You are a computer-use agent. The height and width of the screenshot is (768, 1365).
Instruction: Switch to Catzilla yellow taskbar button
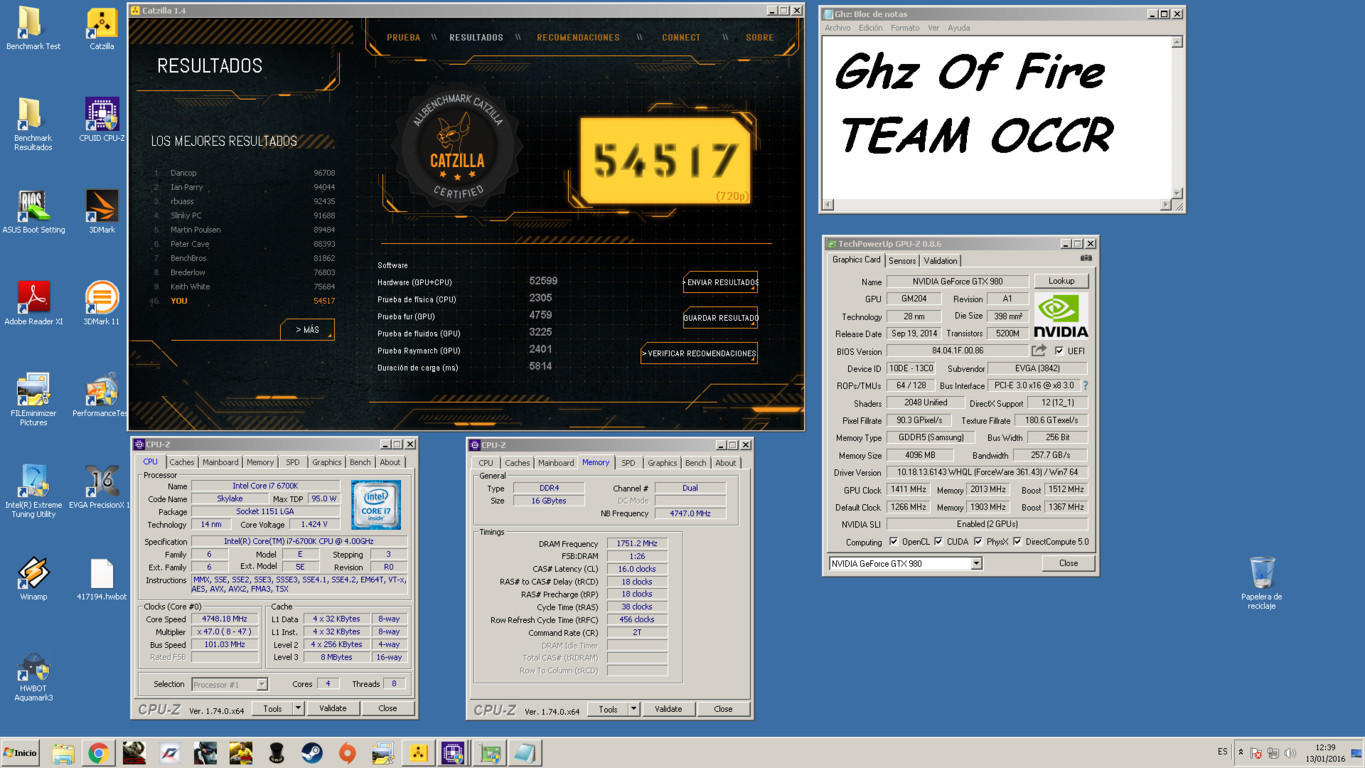coord(418,753)
